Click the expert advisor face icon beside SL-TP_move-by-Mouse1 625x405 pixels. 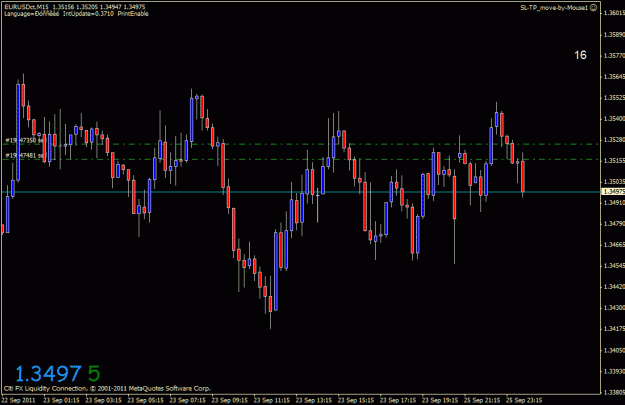coord(594,8)
